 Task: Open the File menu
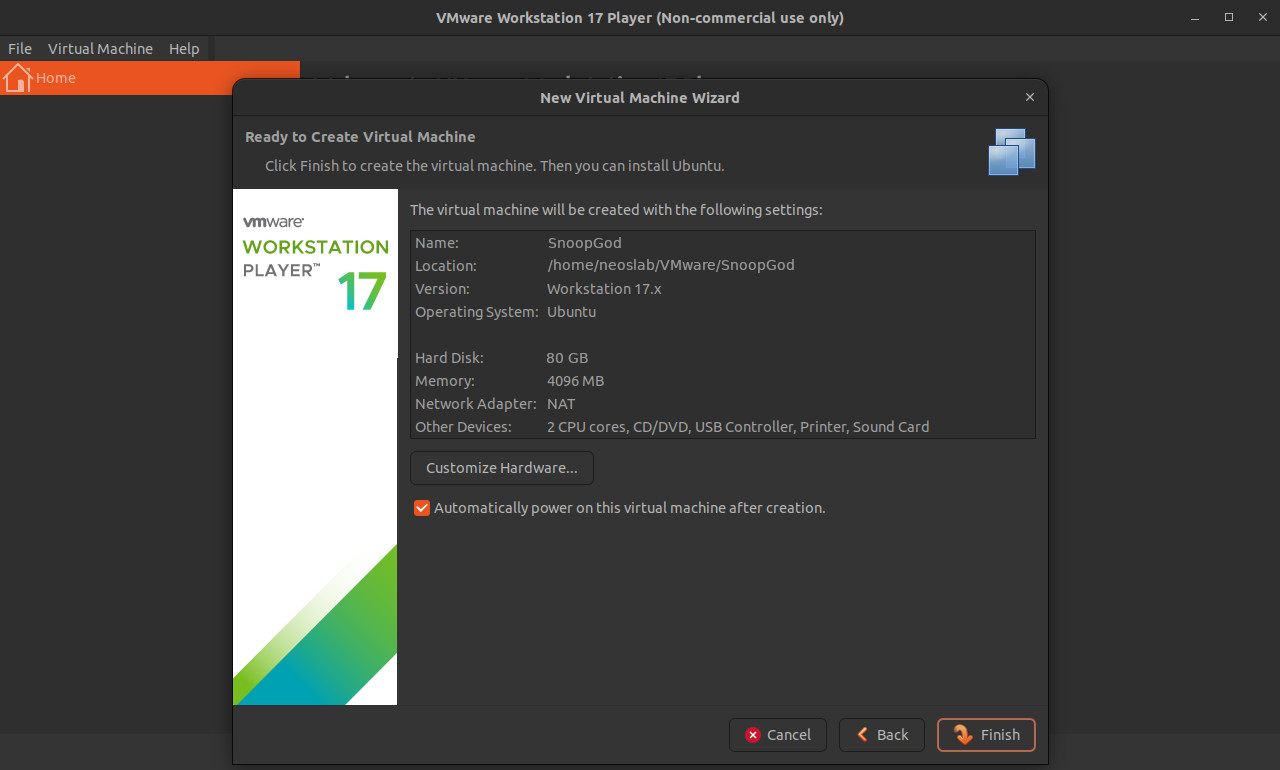point(20,48)
